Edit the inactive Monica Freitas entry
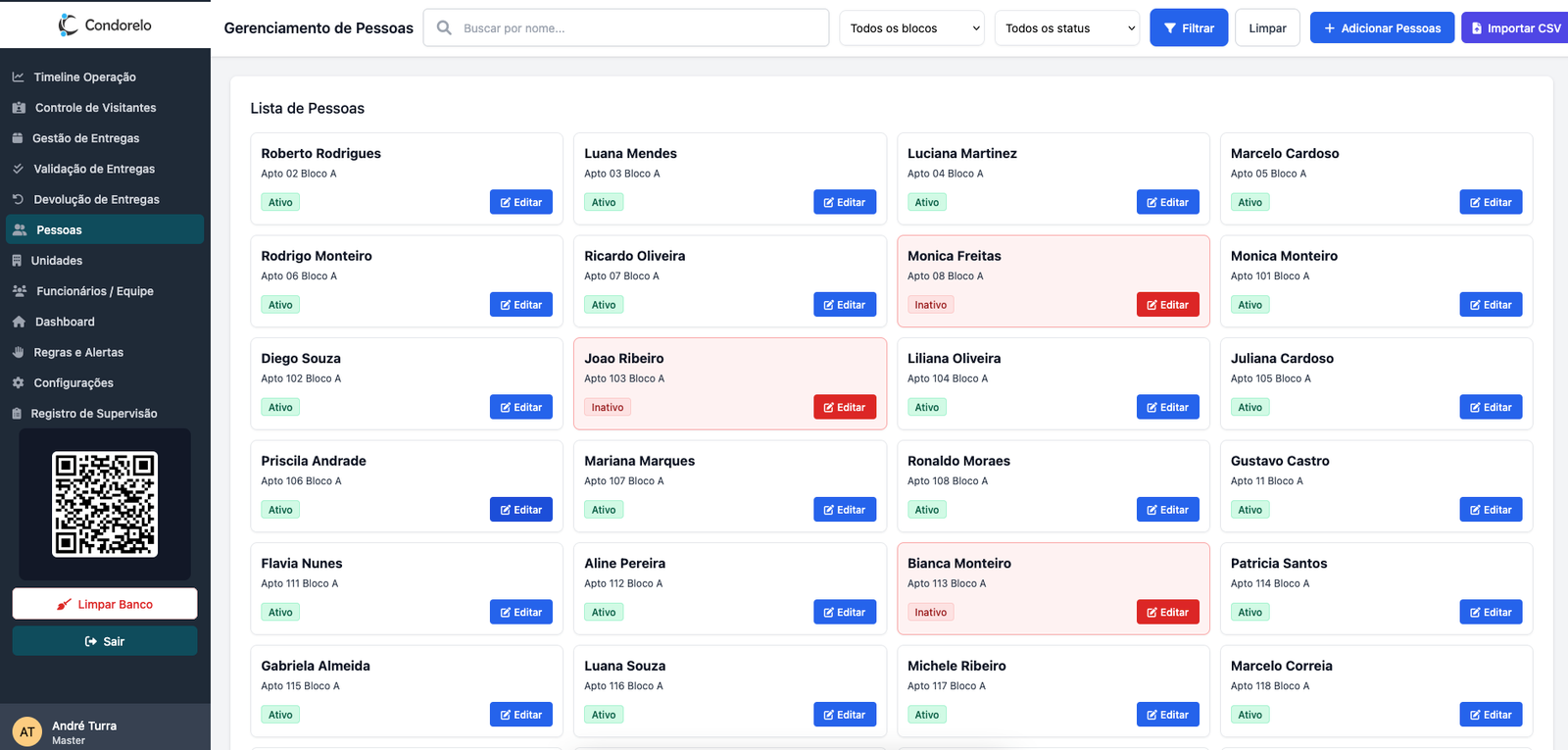Image resolution: width=1568 pixels, height=750 pixels. pos(1167,305)
